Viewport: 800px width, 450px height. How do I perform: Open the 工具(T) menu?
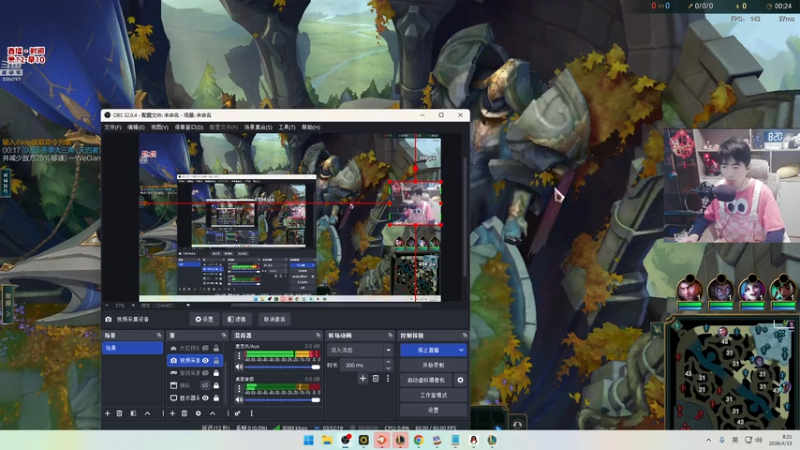287,127
